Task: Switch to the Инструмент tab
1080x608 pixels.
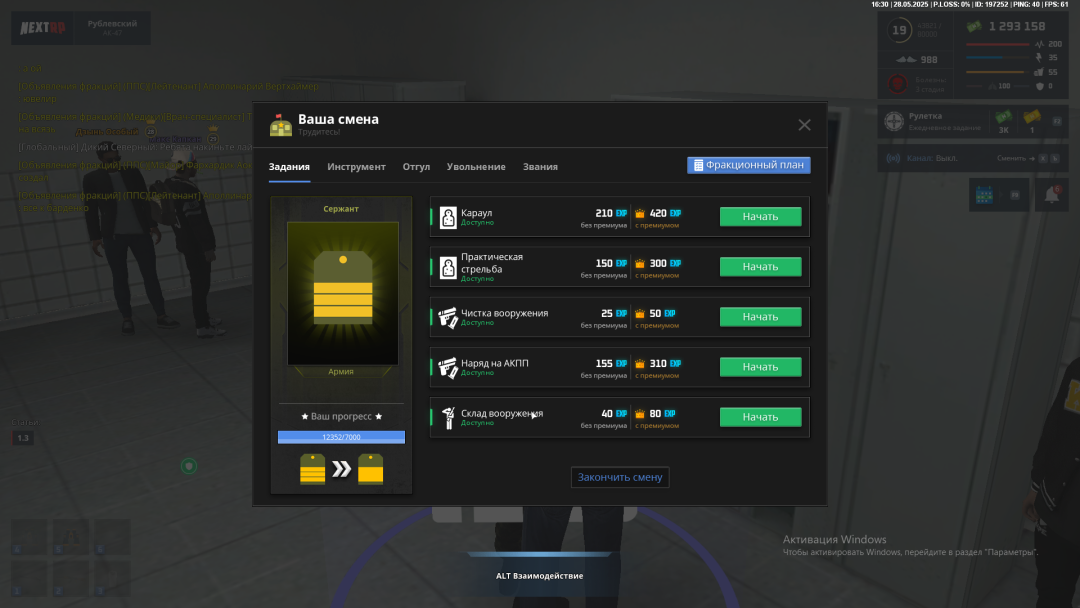Action: point(356,167)
